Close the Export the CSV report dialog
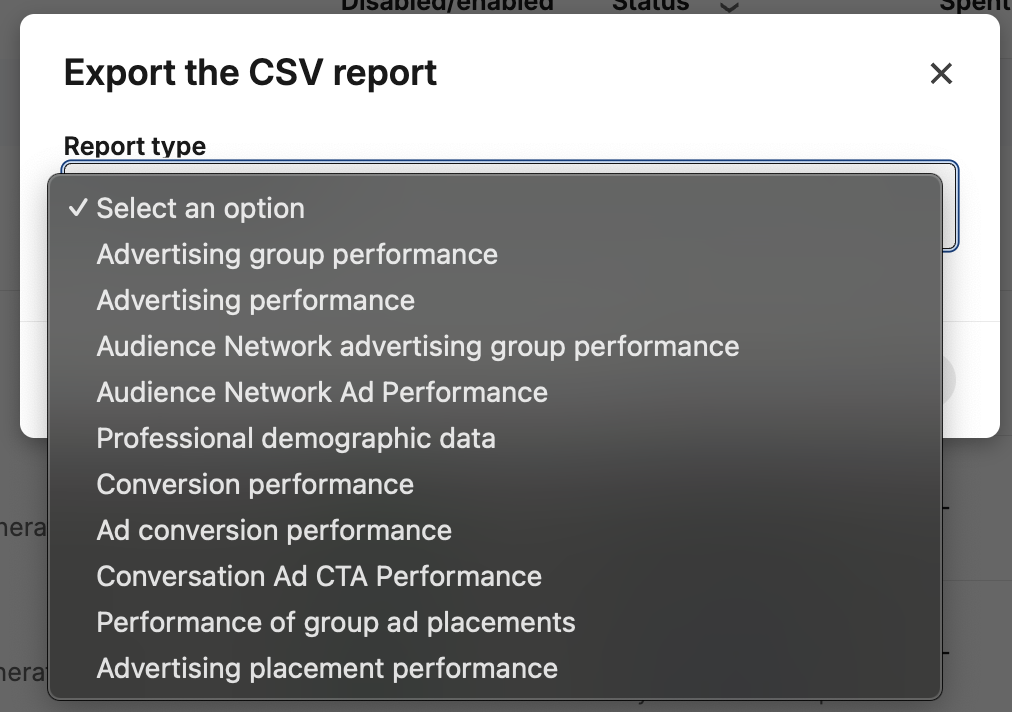1012x712 pixels. [x=941, y=73]
